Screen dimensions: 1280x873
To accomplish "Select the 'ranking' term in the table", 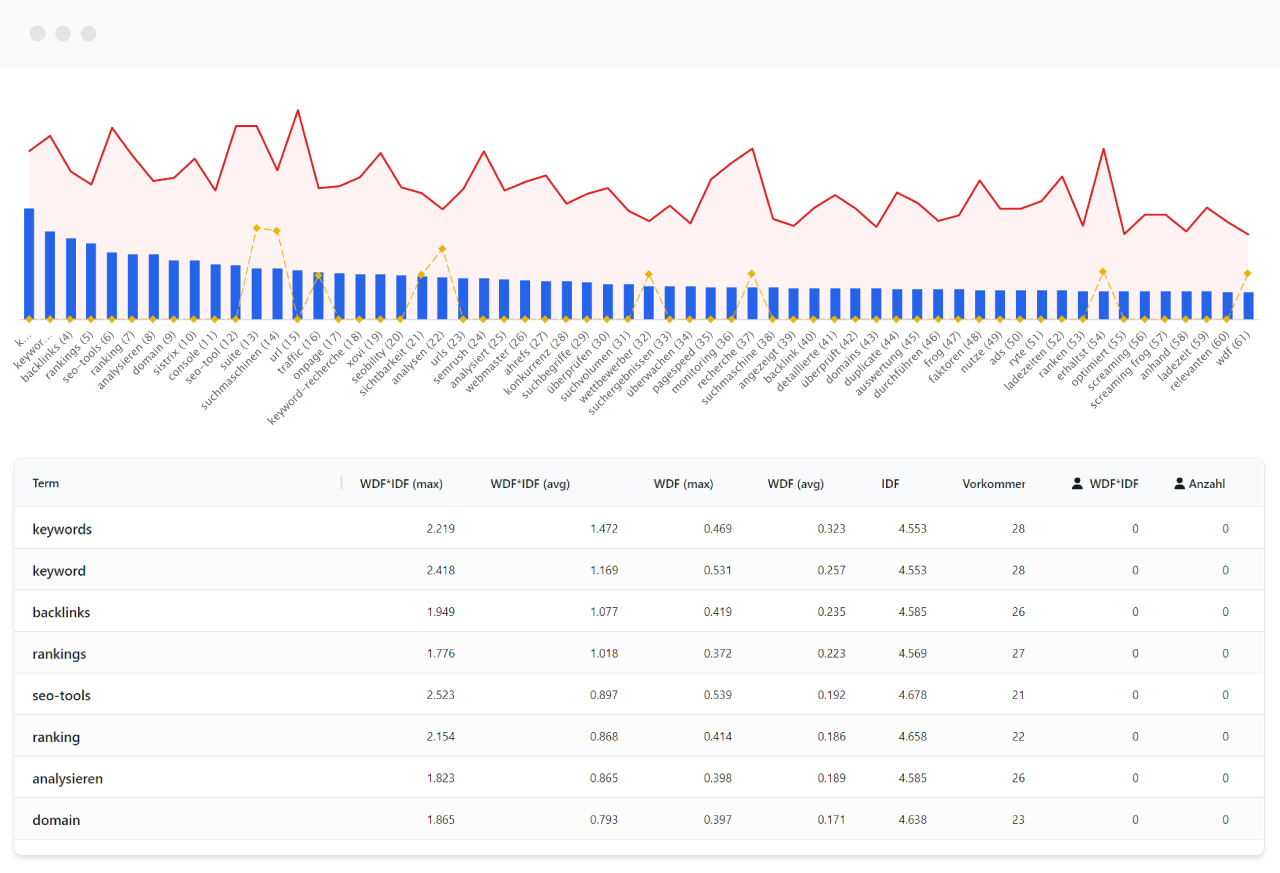I will [x=56, y=737].
